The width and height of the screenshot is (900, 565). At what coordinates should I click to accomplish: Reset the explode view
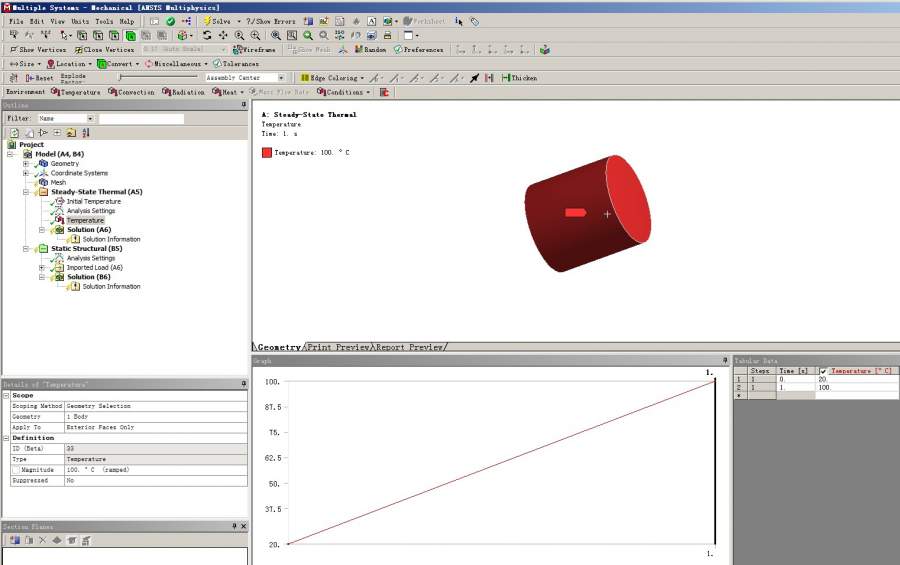(x=40, y=78)
